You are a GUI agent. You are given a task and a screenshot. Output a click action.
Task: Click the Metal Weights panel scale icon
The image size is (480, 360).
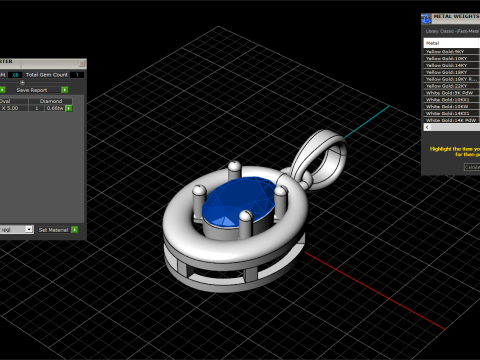(x=426, y=19)
